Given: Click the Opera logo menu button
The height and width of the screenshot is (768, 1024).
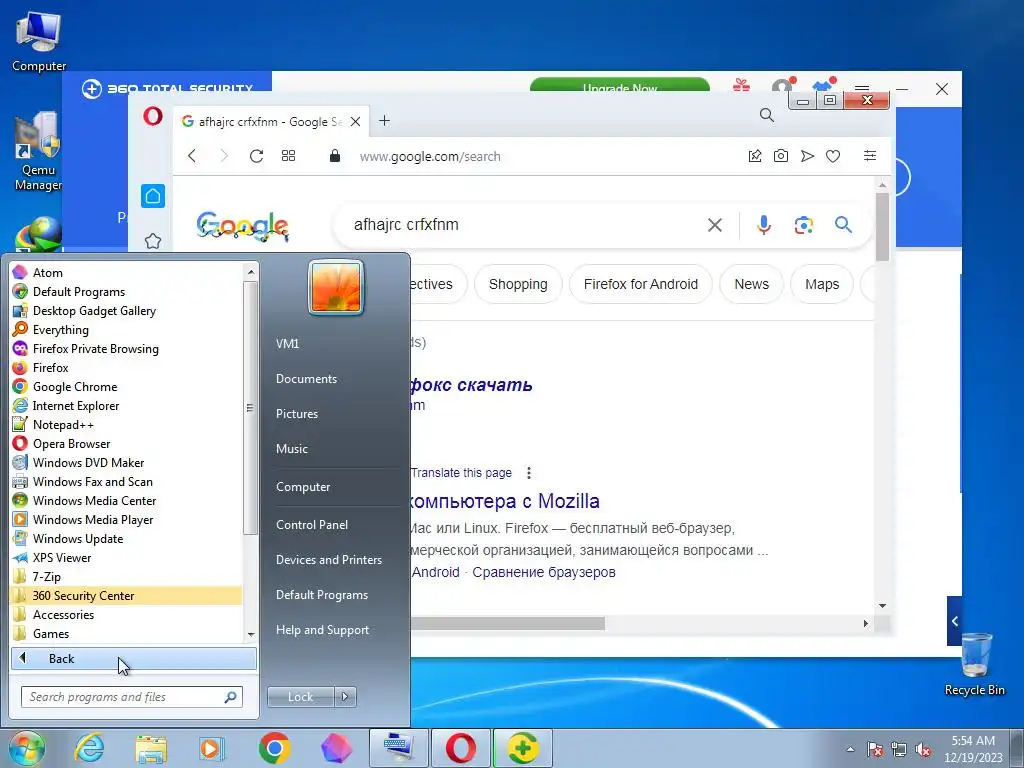Looking at the screenshot, I should 153,117.
